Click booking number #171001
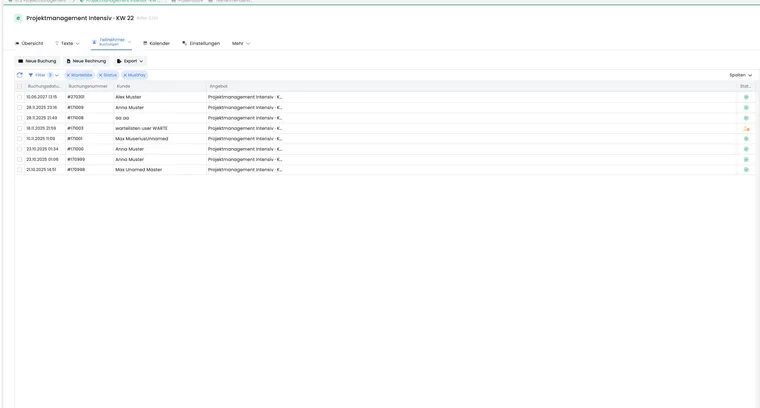Image resolution: width=760 pixels, height=408 pixels. pyautogui.click(x=75, y=139)
